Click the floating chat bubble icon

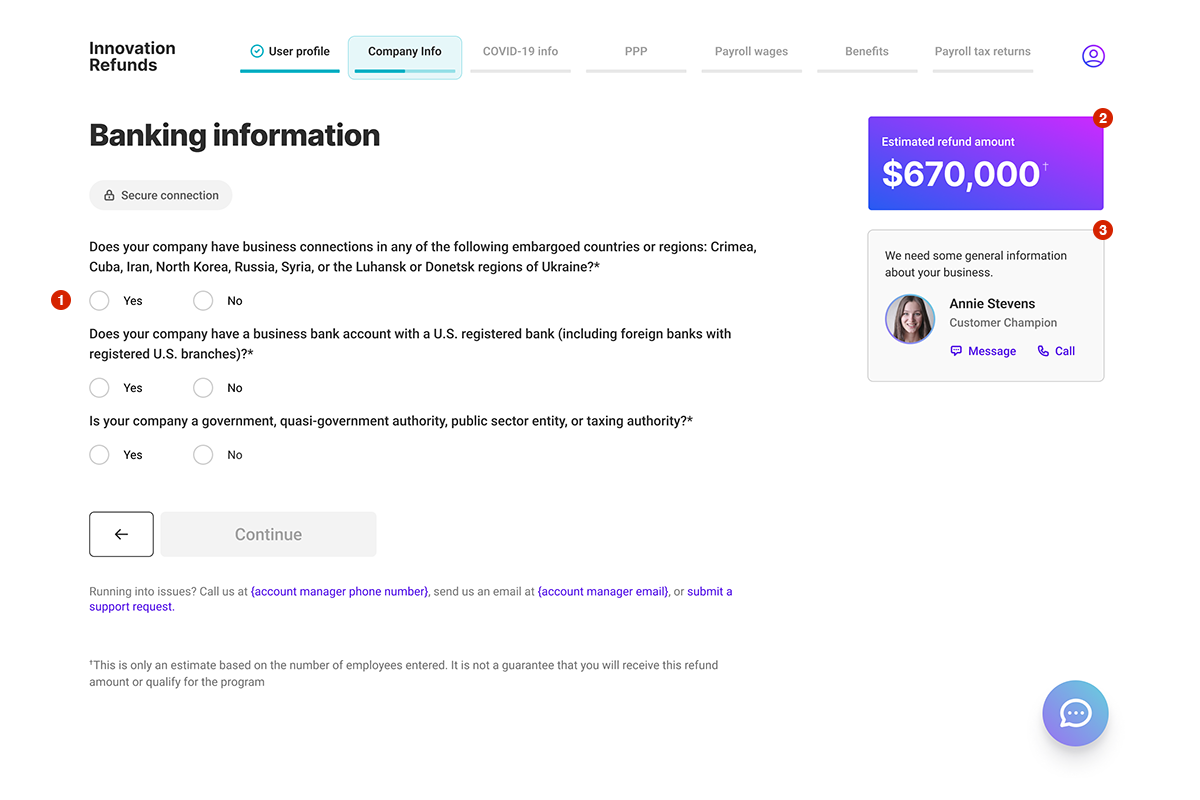click(x=1075, y=713)
